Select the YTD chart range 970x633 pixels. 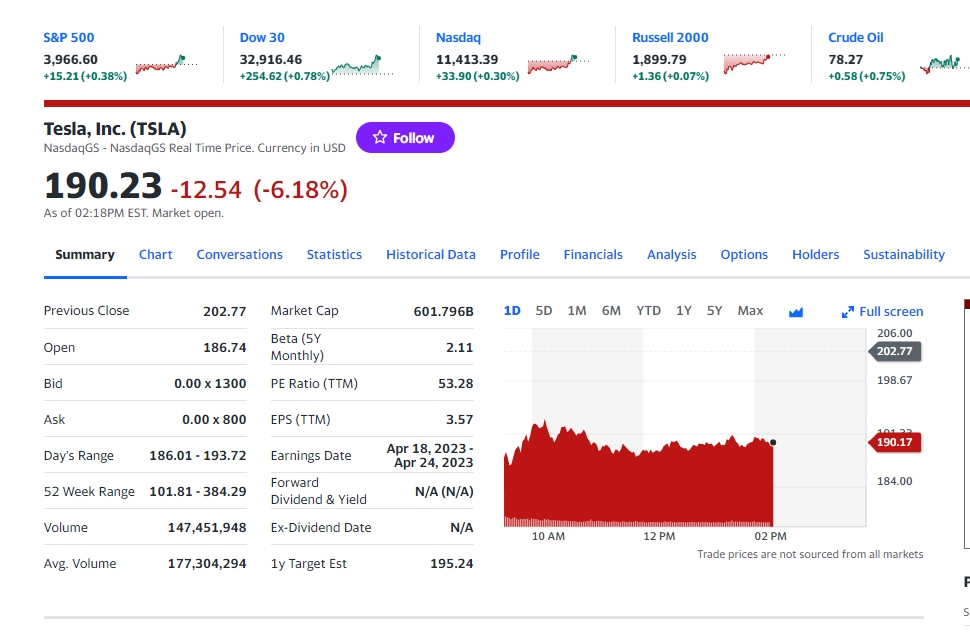649,311
